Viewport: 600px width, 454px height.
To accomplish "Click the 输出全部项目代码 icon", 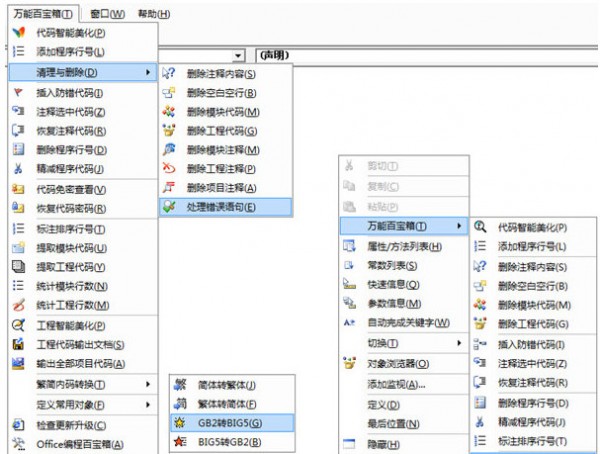I will (x=17, y=363).
